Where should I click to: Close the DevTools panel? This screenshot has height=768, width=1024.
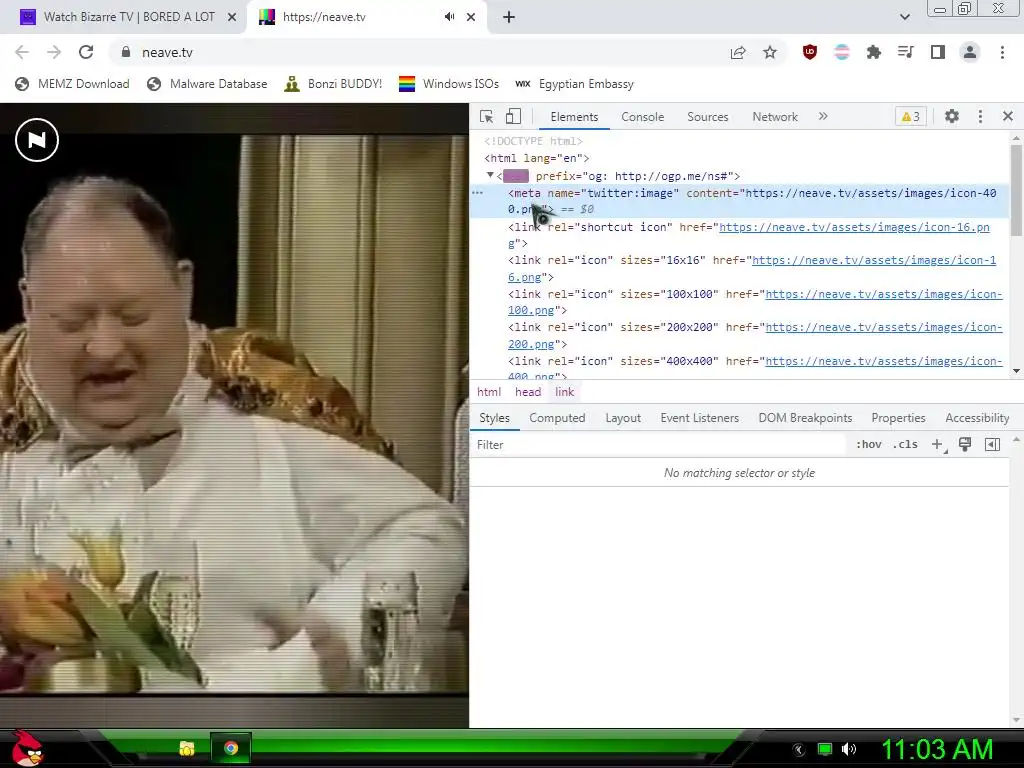tap(1008, 116)
